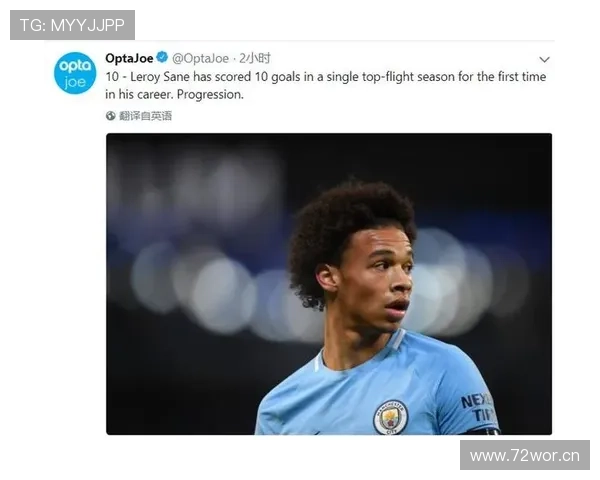Screen dimensions: 600x480
Task: Click the word 'joe' inside the avatar logo
Action: [x=75, y=83]
